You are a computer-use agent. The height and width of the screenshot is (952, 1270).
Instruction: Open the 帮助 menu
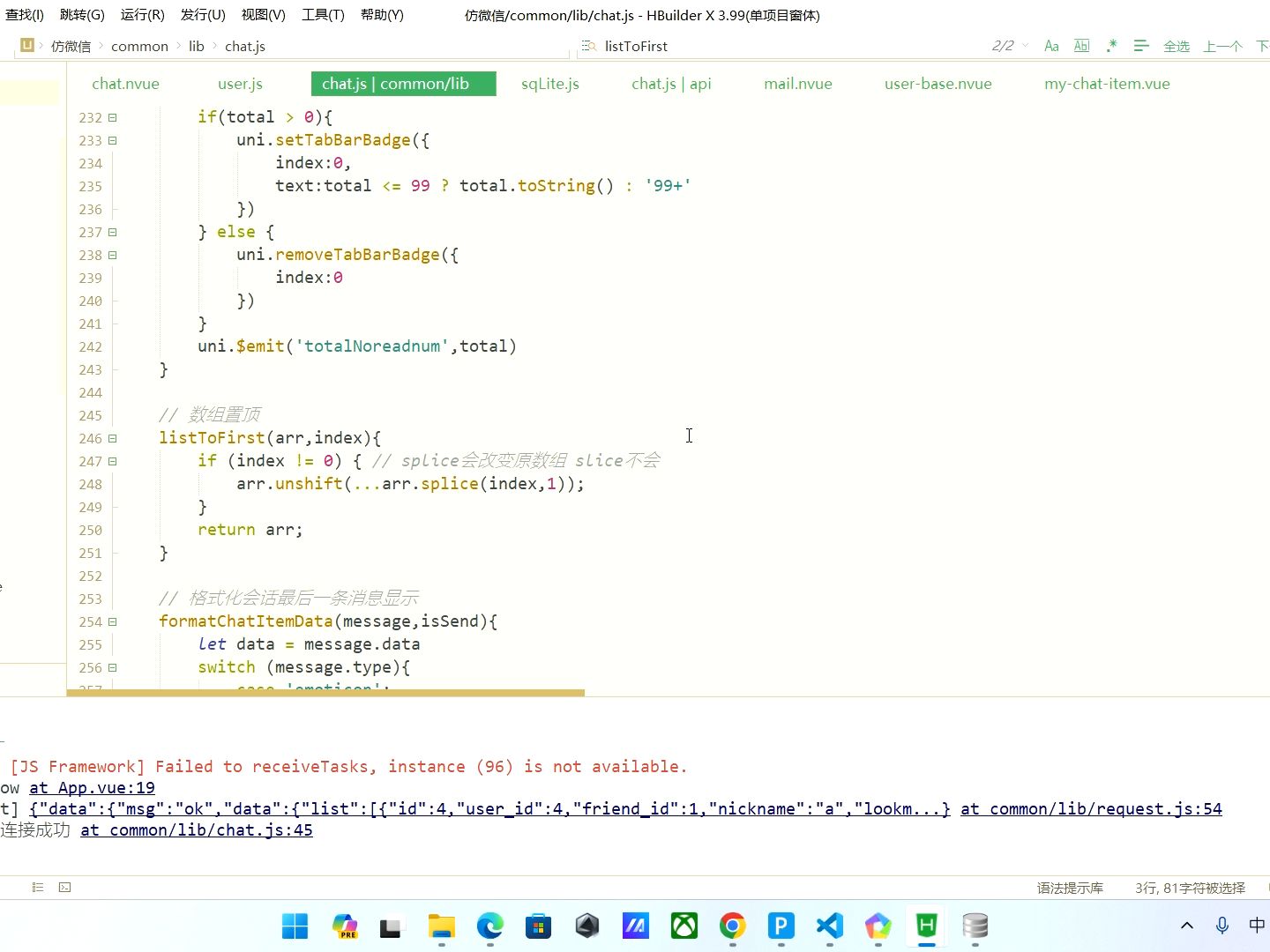pos(382,15)
